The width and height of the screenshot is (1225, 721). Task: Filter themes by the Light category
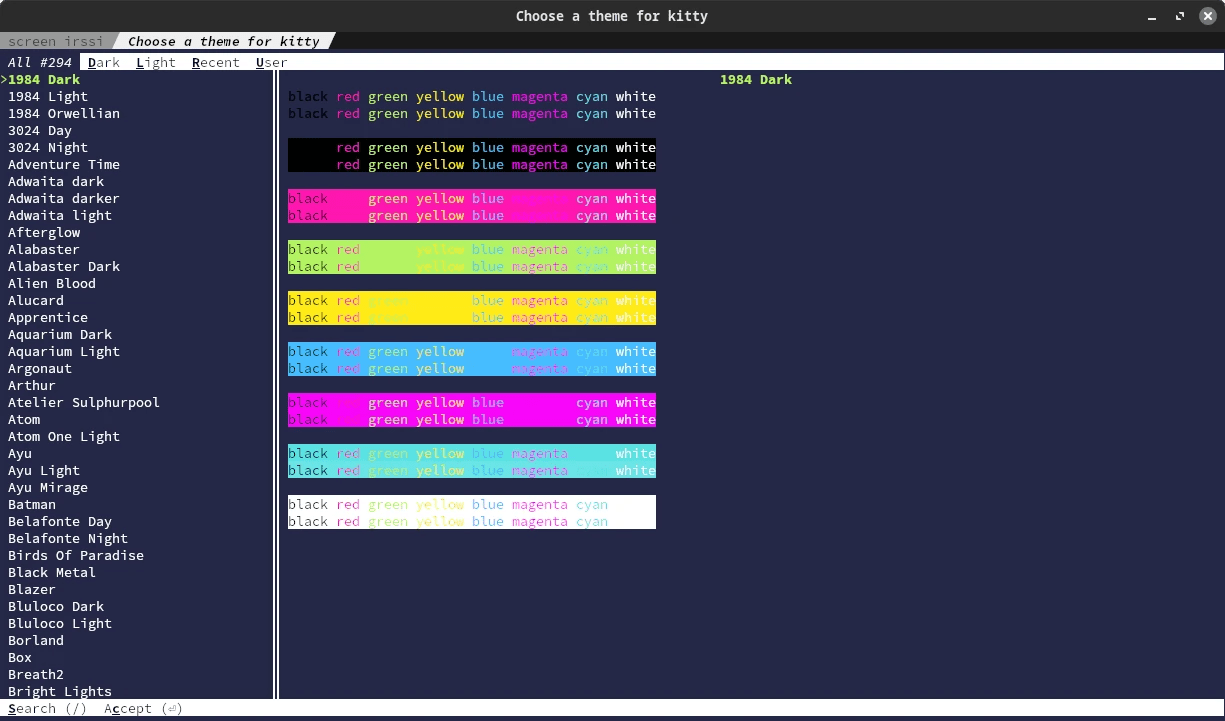point(156,62)
